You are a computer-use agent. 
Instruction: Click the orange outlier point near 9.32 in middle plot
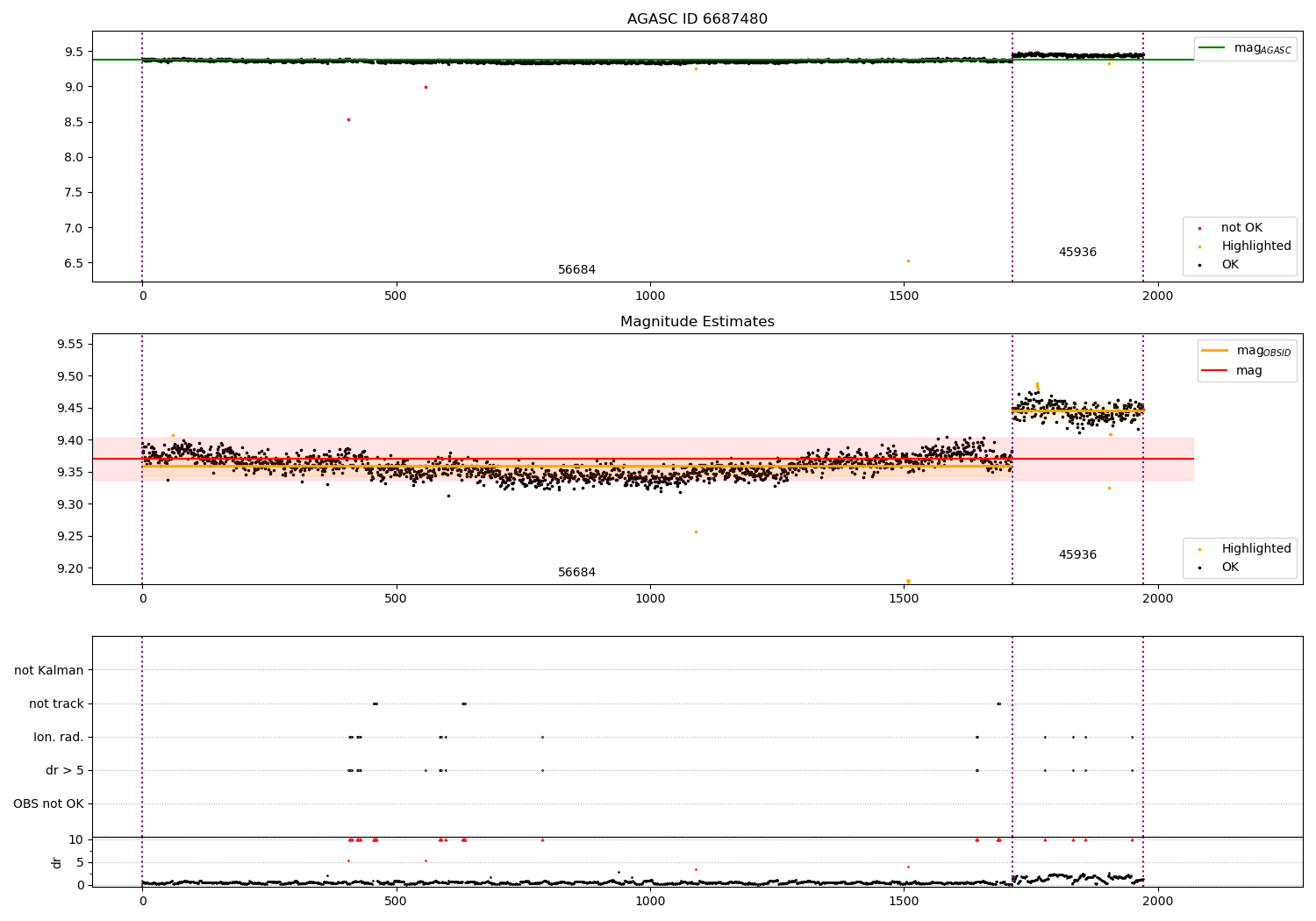pyautogui.click(x=1109, y=488)
